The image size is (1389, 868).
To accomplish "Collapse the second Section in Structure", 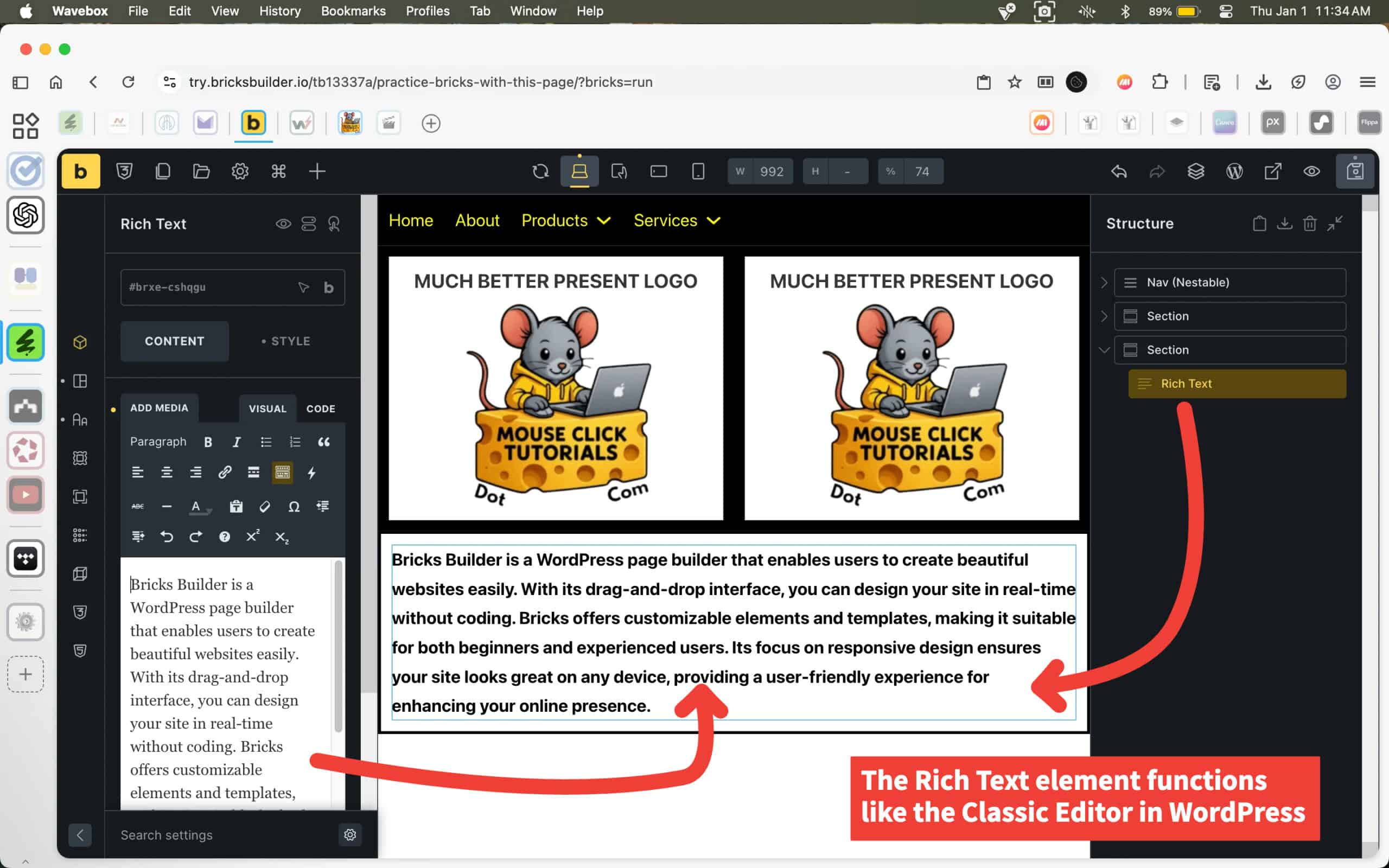I will point(1104,349).
